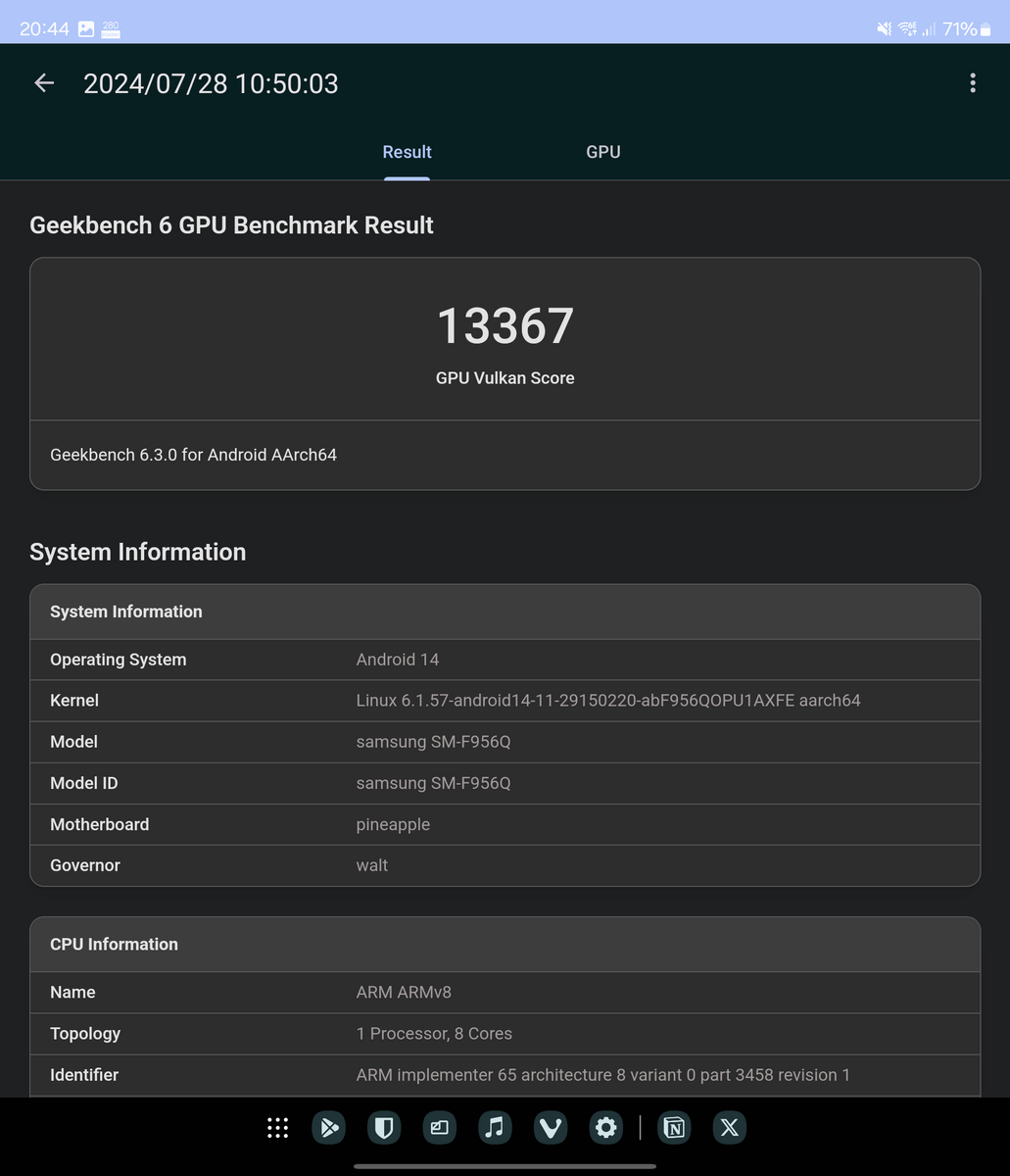The image size is (1010, 1176).
Task: Tap the 2024/07/28 10:50:03 title
Action: 211,83
